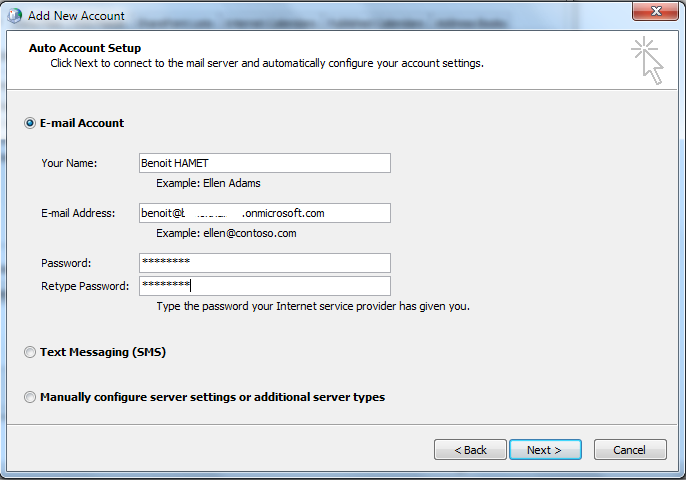686x480 pixels.
Task: Go back with the Back button
Action: [x=470, y=450]
